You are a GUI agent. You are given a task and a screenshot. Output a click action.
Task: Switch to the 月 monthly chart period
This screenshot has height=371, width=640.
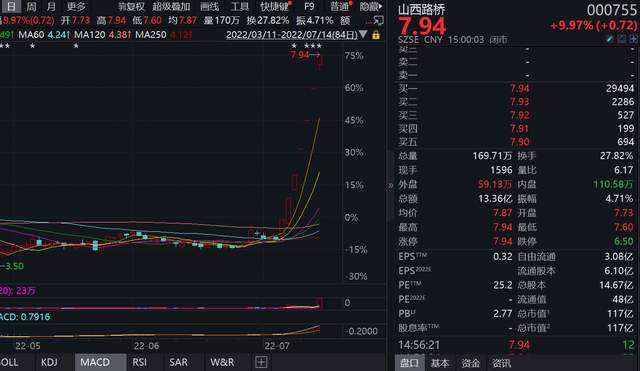pos(51,7)
